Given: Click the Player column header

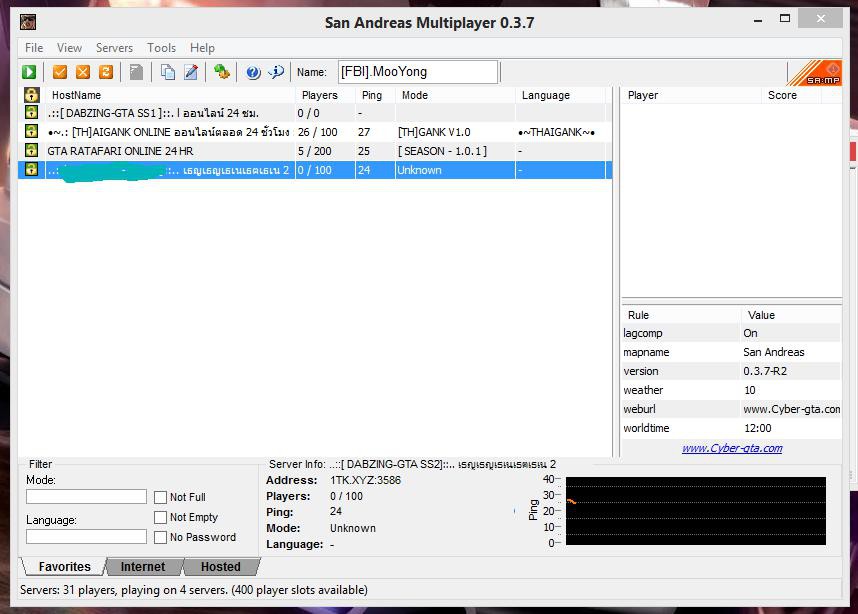Looking at the screenshot, I should (x=691, y=95).
